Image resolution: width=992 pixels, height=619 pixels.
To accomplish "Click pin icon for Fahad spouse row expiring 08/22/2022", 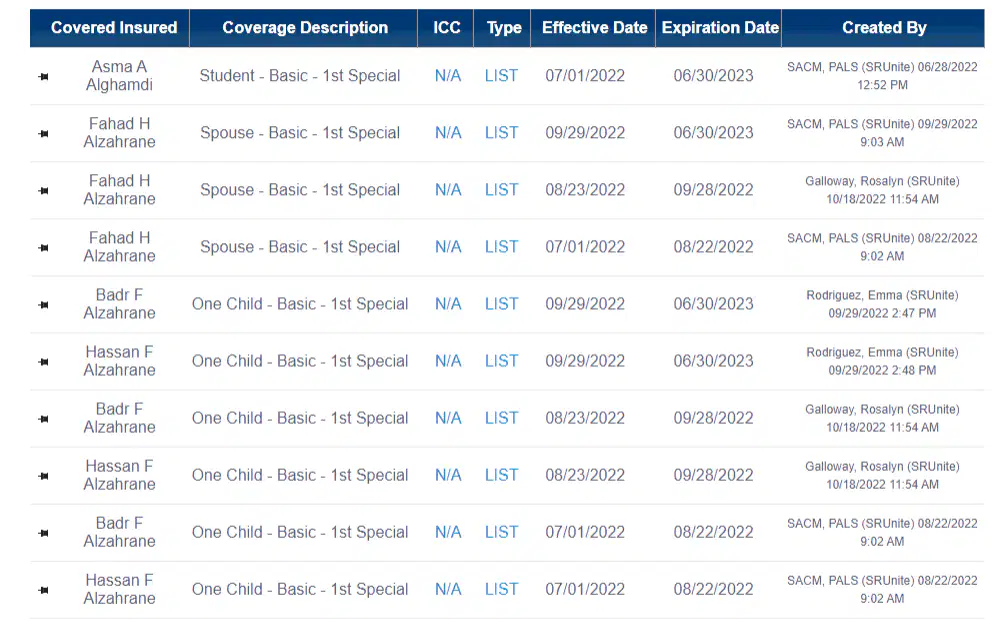I will 43,247.
